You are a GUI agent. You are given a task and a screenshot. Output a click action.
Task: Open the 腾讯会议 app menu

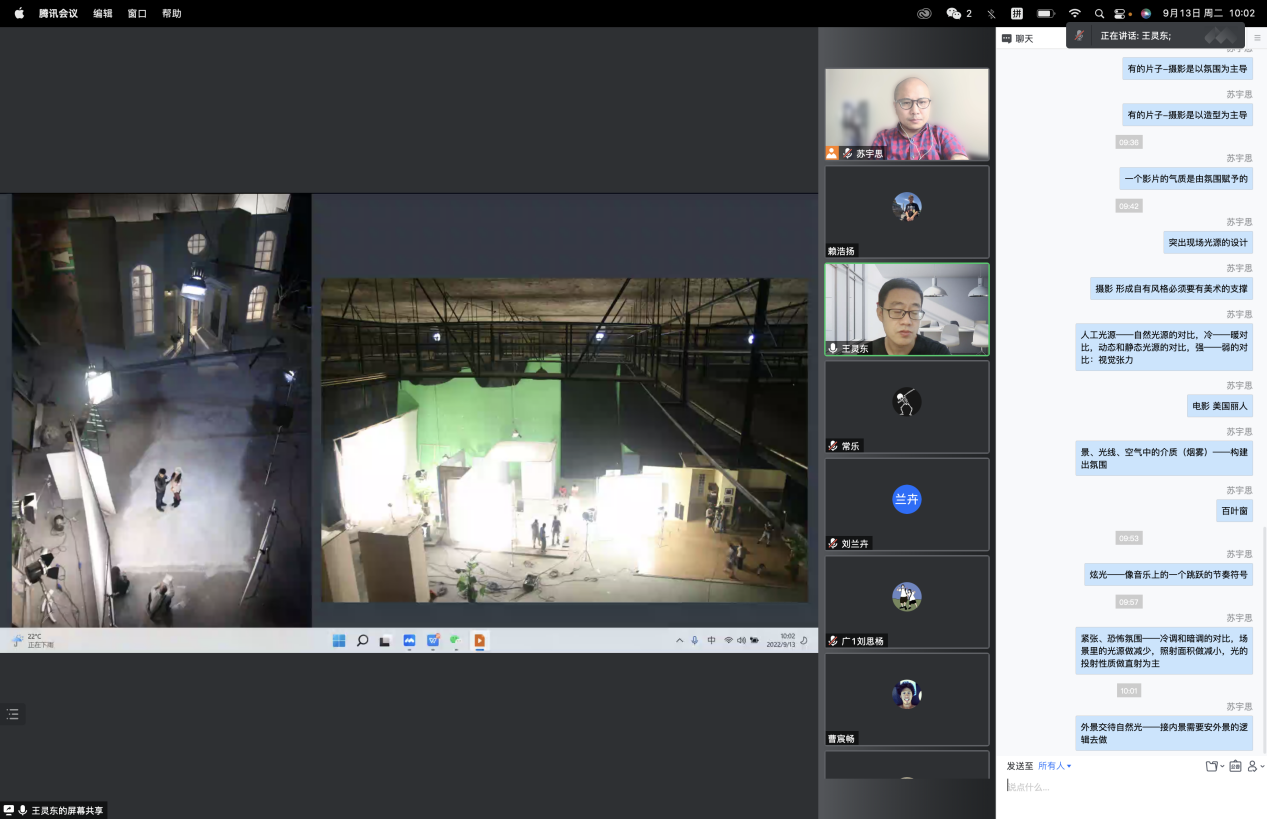(58, 13)
